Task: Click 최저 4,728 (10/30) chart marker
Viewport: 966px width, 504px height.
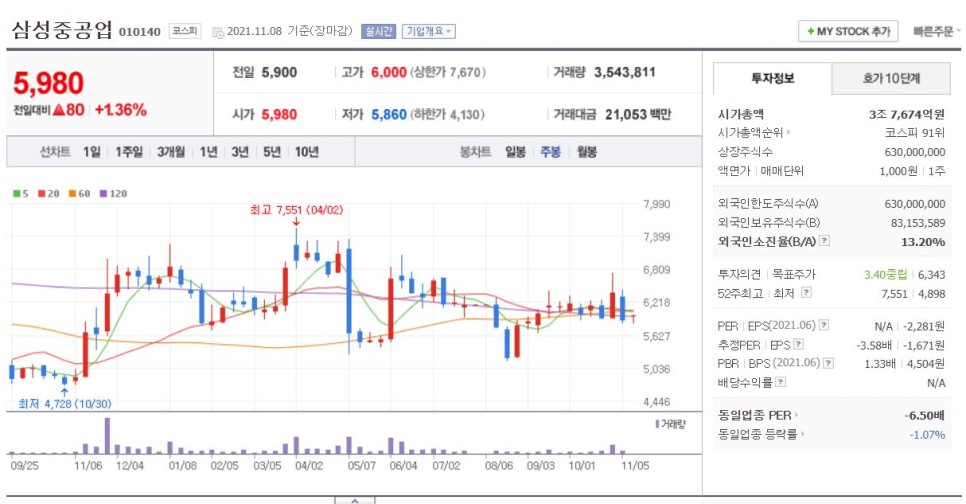Action: (65, 404)
